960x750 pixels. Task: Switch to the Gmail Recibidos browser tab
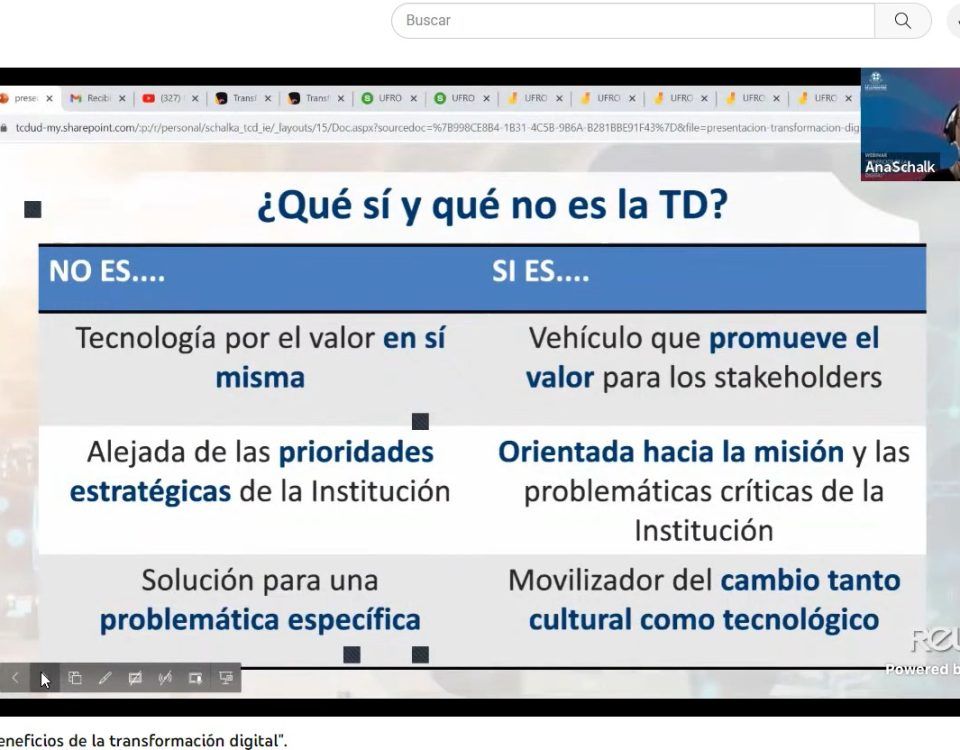[91, 98]
